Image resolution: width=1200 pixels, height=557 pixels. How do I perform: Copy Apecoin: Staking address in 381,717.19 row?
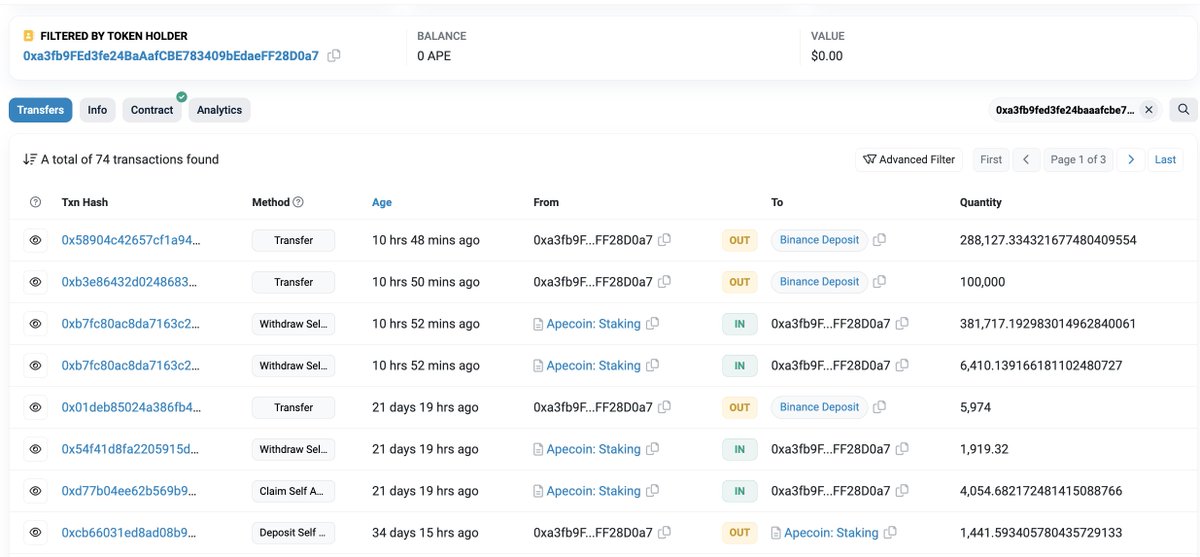(652, 324)
